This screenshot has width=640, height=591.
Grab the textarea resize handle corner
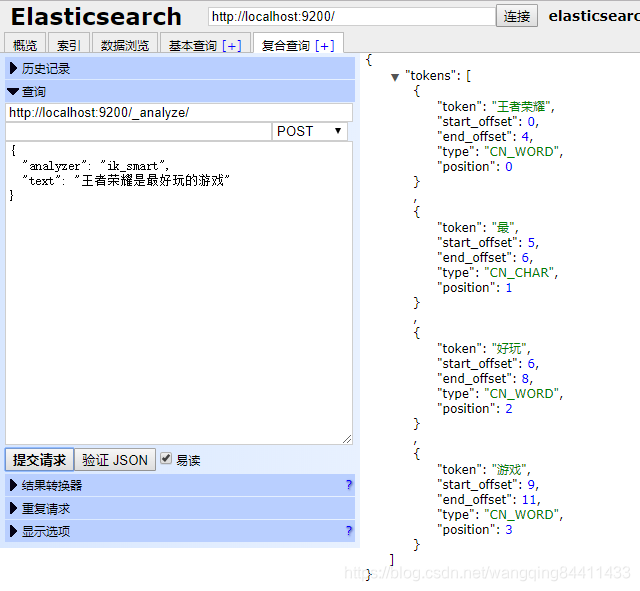(x=347, y=439)
